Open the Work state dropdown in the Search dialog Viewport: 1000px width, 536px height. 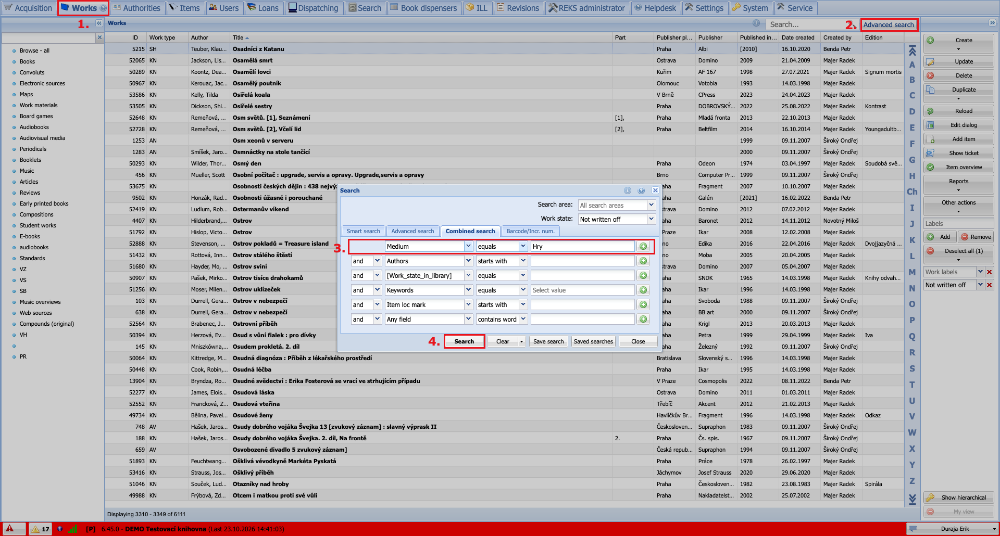[651, 219]
